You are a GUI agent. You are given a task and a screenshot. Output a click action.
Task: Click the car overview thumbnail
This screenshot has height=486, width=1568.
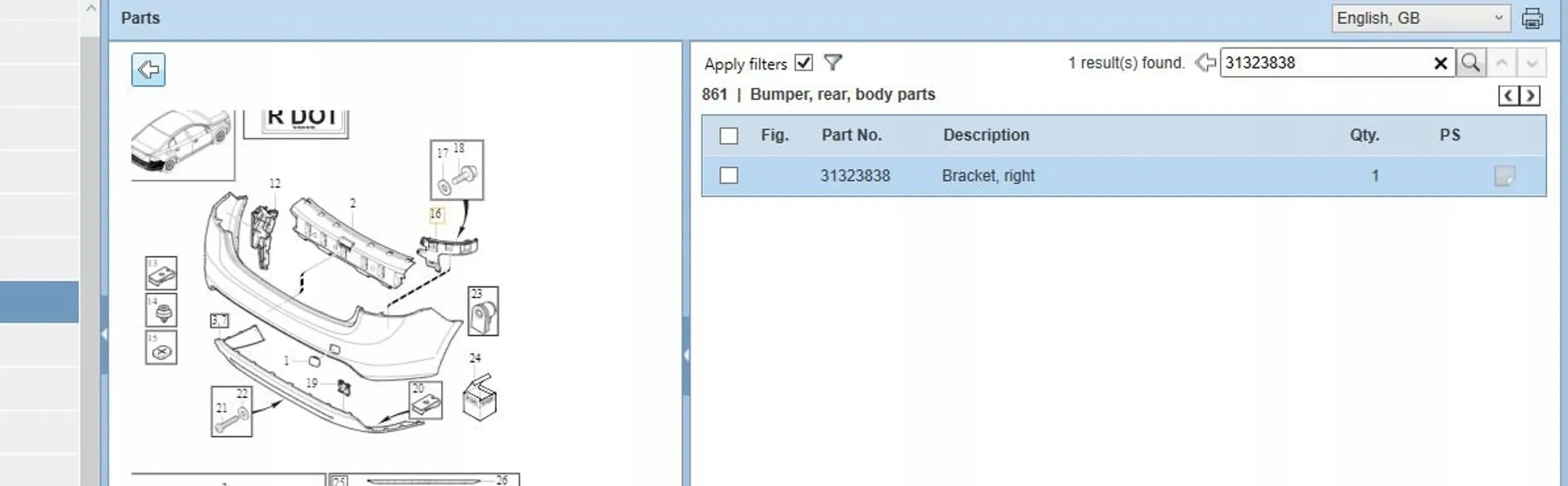(x=182, y=144)
